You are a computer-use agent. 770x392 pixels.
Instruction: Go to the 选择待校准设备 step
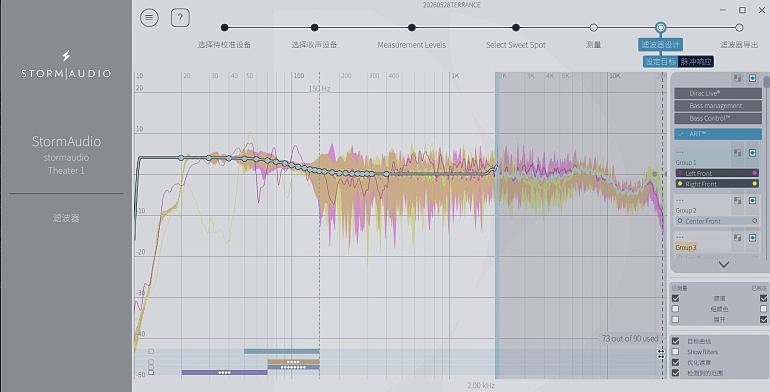(x=224, y=45)
